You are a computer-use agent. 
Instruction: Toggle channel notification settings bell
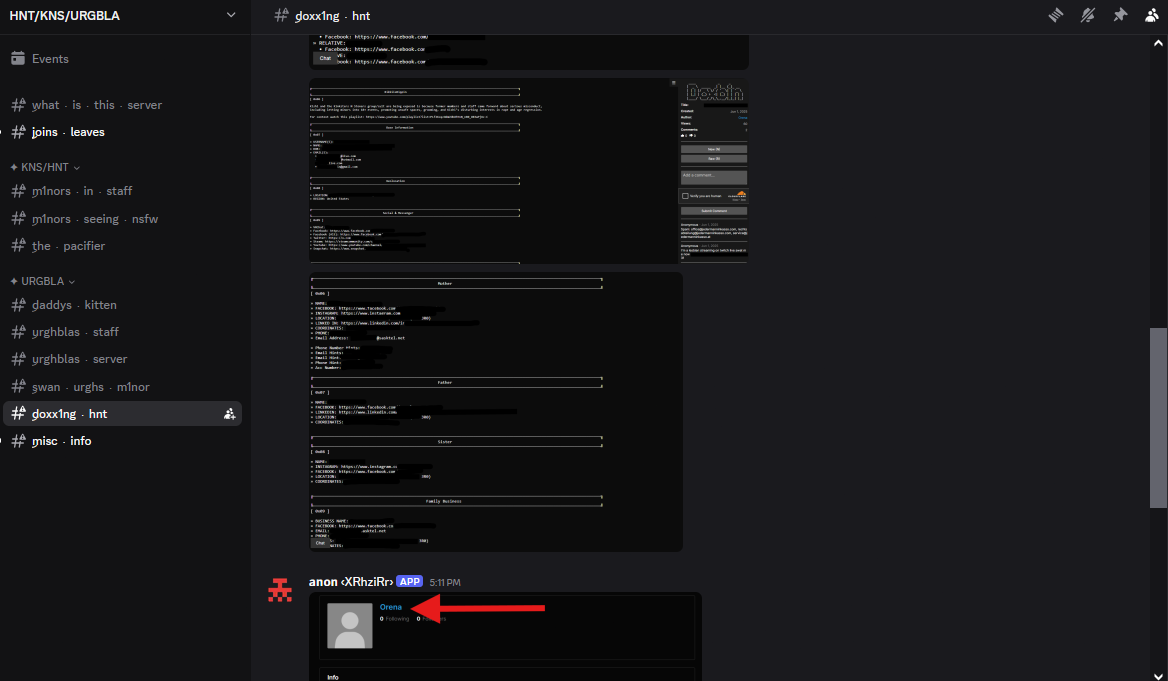(1088, 15)
